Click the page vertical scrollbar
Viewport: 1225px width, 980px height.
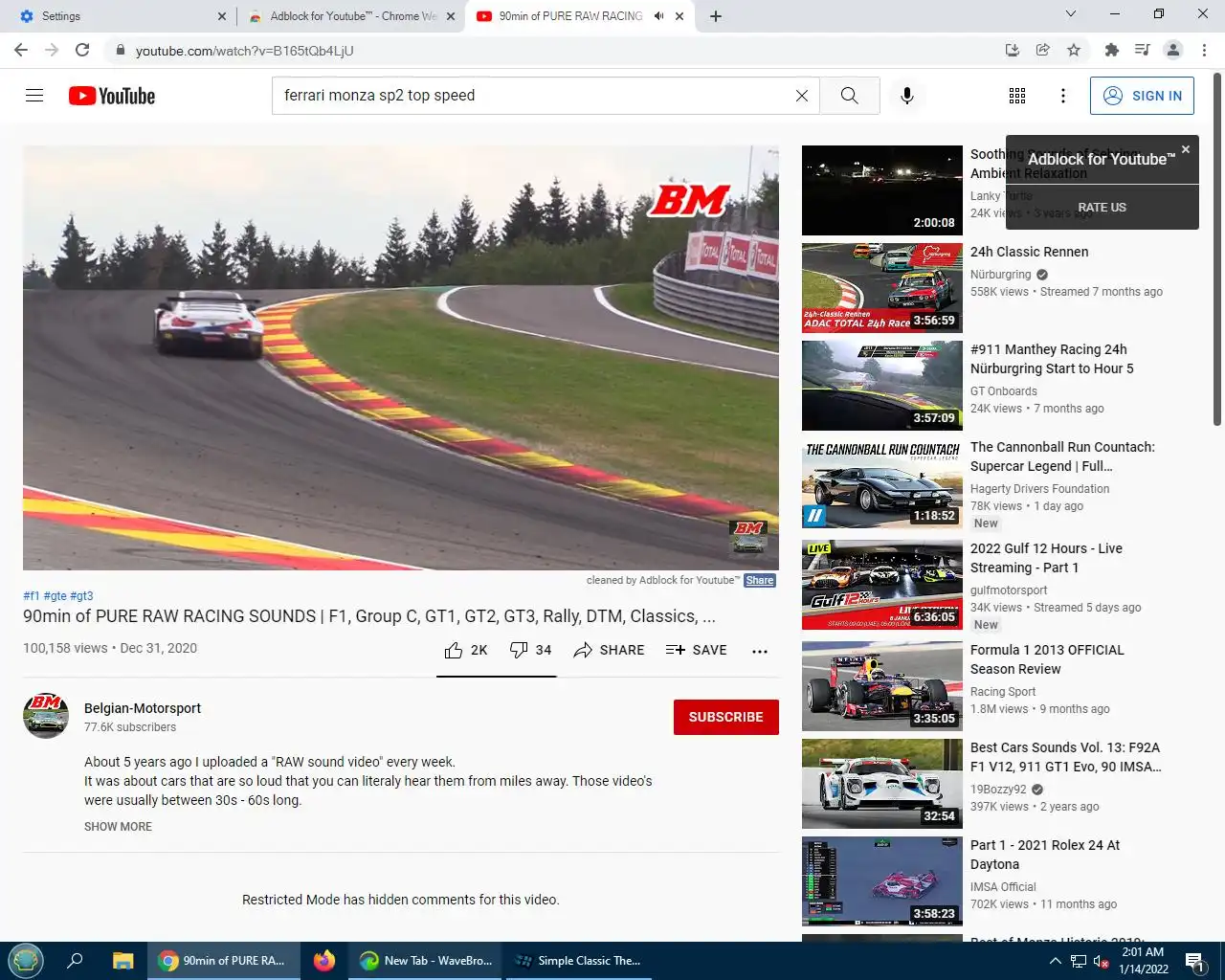(x=1217, y=249)
